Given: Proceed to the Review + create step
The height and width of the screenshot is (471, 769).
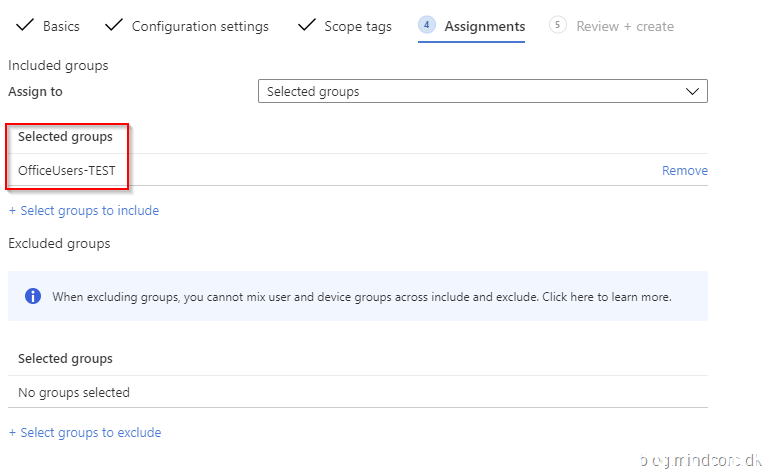Looking at the screenshot, I should tap(625, 26).
